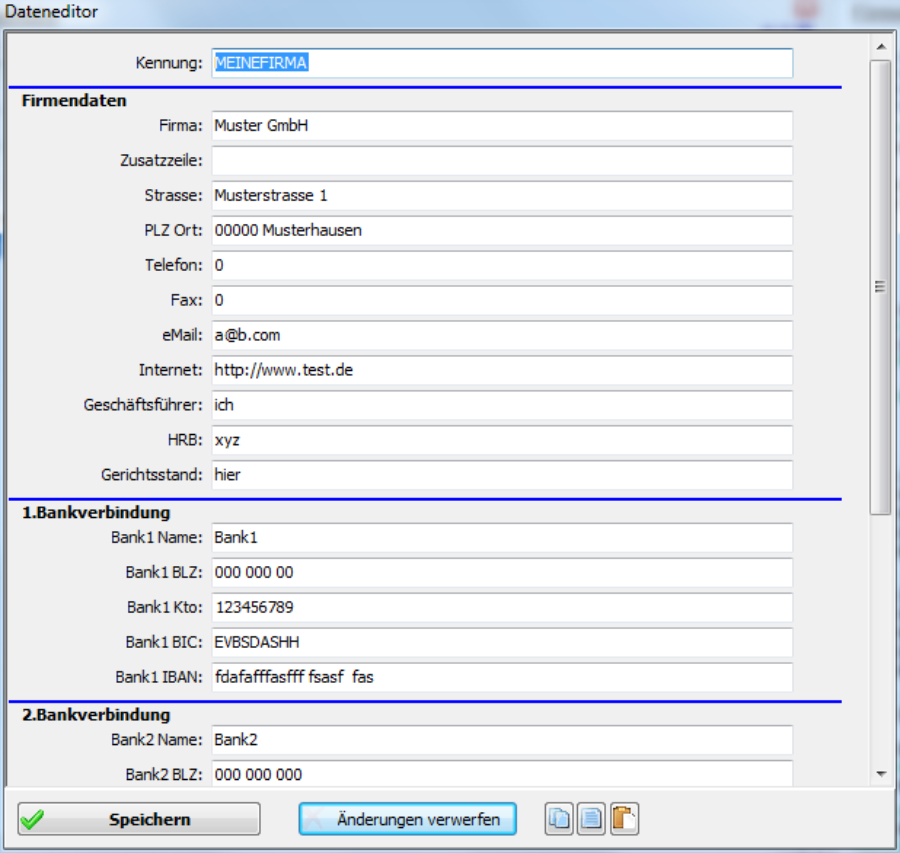Click Speichern button with green checkmark
Viewport: 900px width, 853px height.
tap(139, 819)
